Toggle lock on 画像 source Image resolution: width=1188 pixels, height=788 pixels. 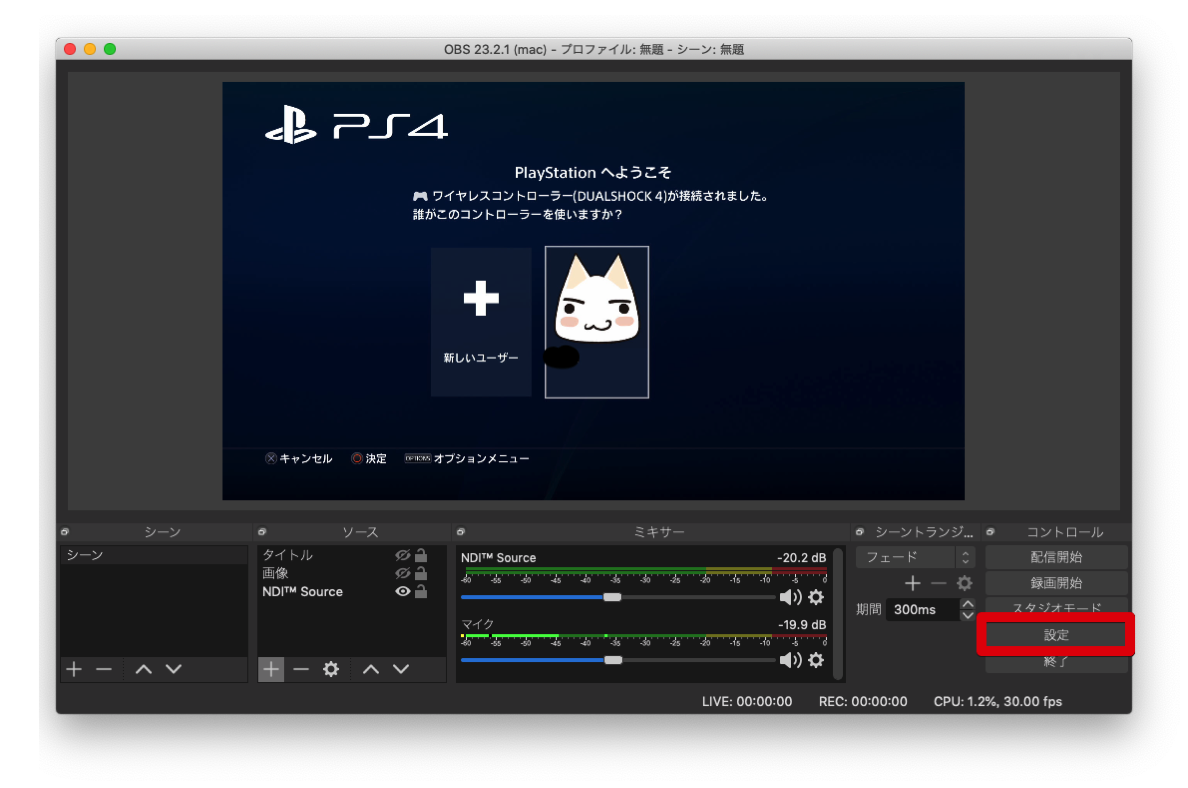[421, 573]
